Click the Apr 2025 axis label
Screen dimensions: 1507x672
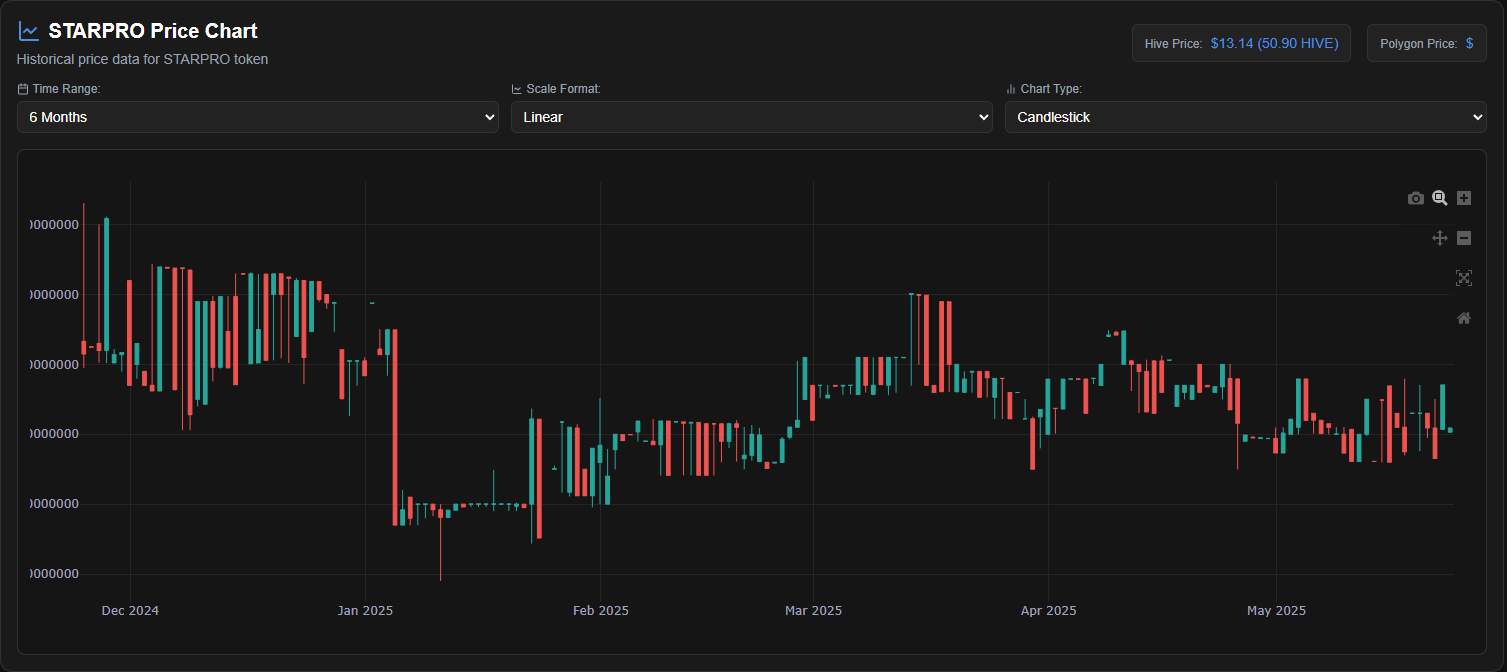coord(1048,610)
